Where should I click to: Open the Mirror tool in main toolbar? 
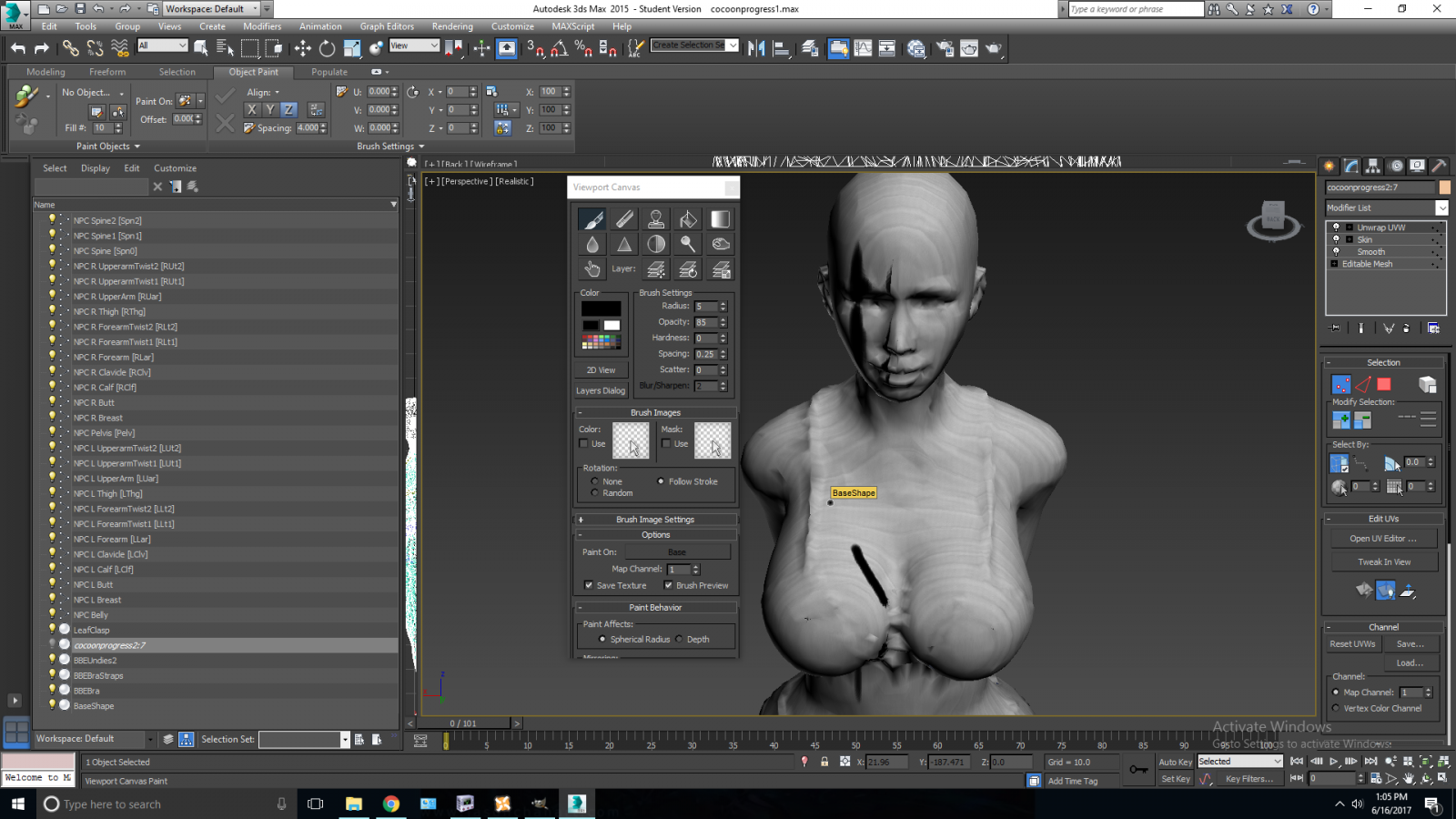(756, 48)
